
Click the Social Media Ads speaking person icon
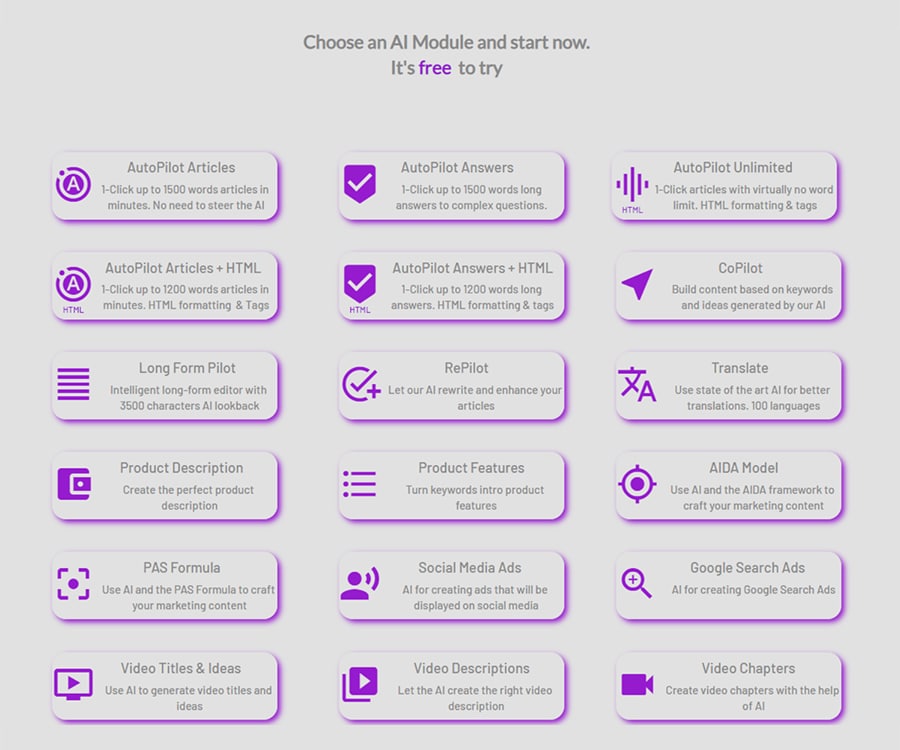360,584
